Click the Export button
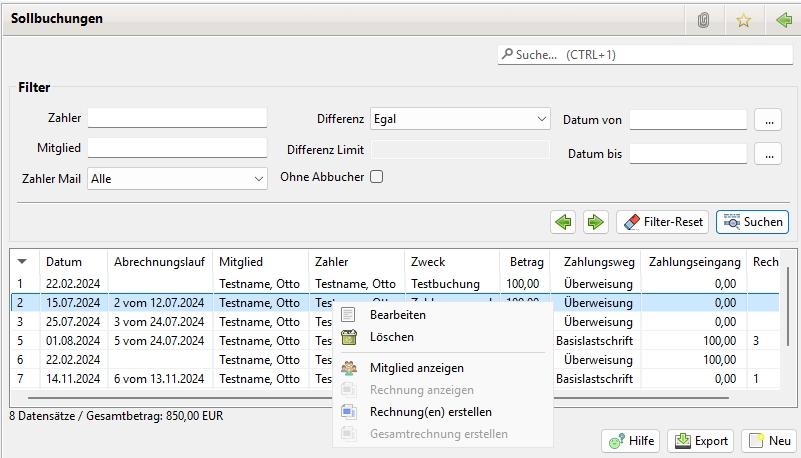The width and height of the screenshot is (801, 458). [700, 441]
